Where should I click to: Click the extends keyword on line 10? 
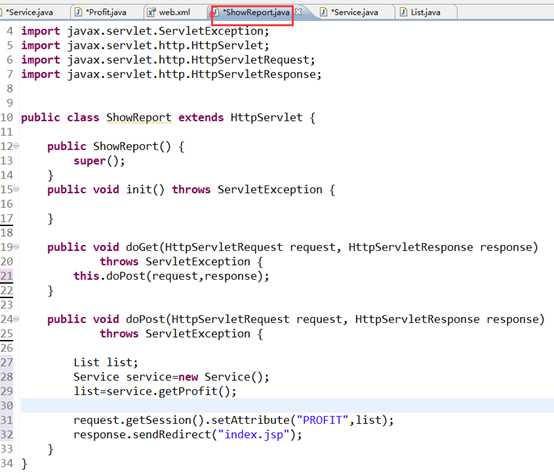pos(201,118)
